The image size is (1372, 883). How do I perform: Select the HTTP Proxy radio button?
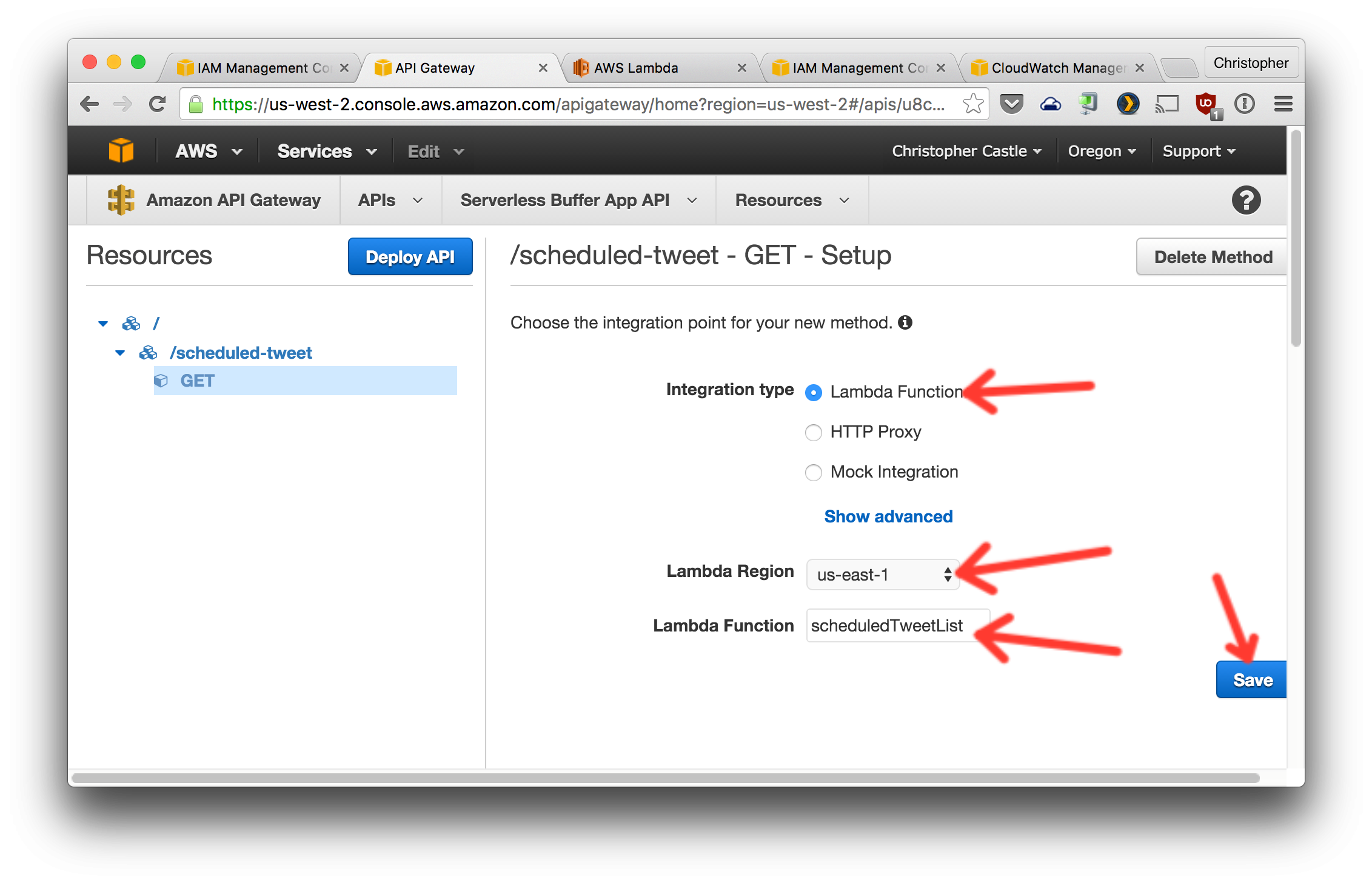pos(813,433)
